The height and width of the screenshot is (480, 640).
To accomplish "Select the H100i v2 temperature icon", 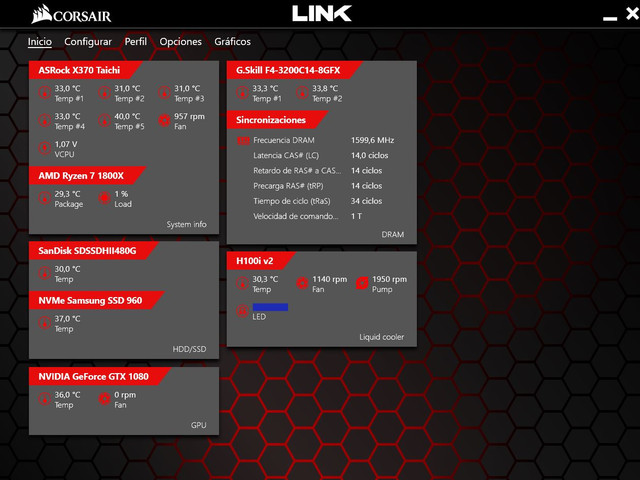I will tap(242, 283).
